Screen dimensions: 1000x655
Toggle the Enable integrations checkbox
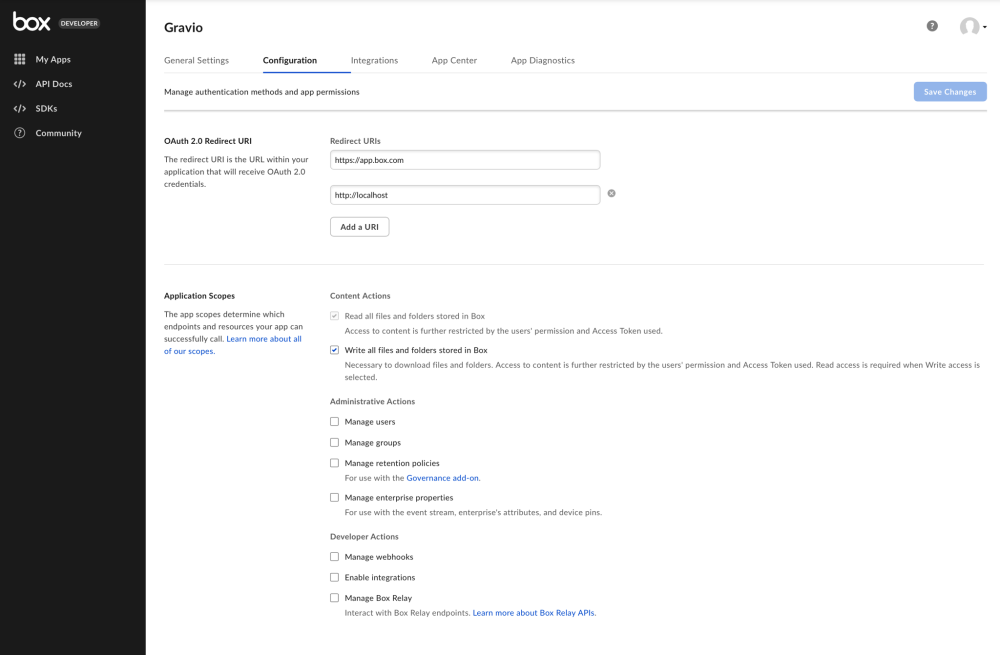(334, 577)
